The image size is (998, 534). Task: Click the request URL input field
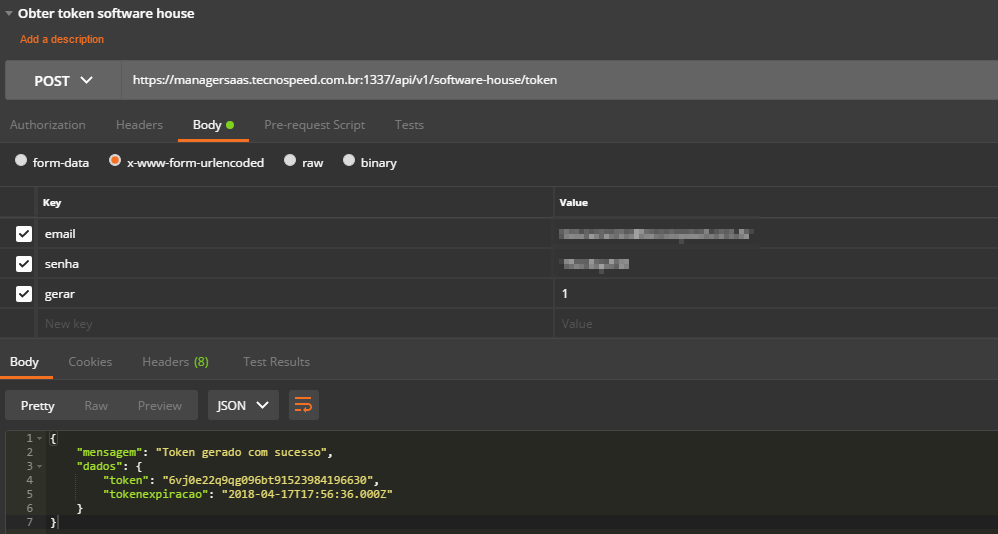coord(555,80)
